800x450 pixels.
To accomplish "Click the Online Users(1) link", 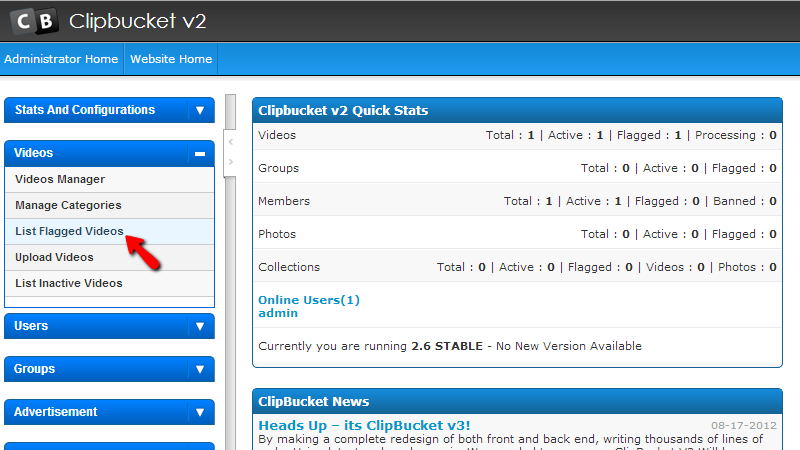I will tap(309, 300).
